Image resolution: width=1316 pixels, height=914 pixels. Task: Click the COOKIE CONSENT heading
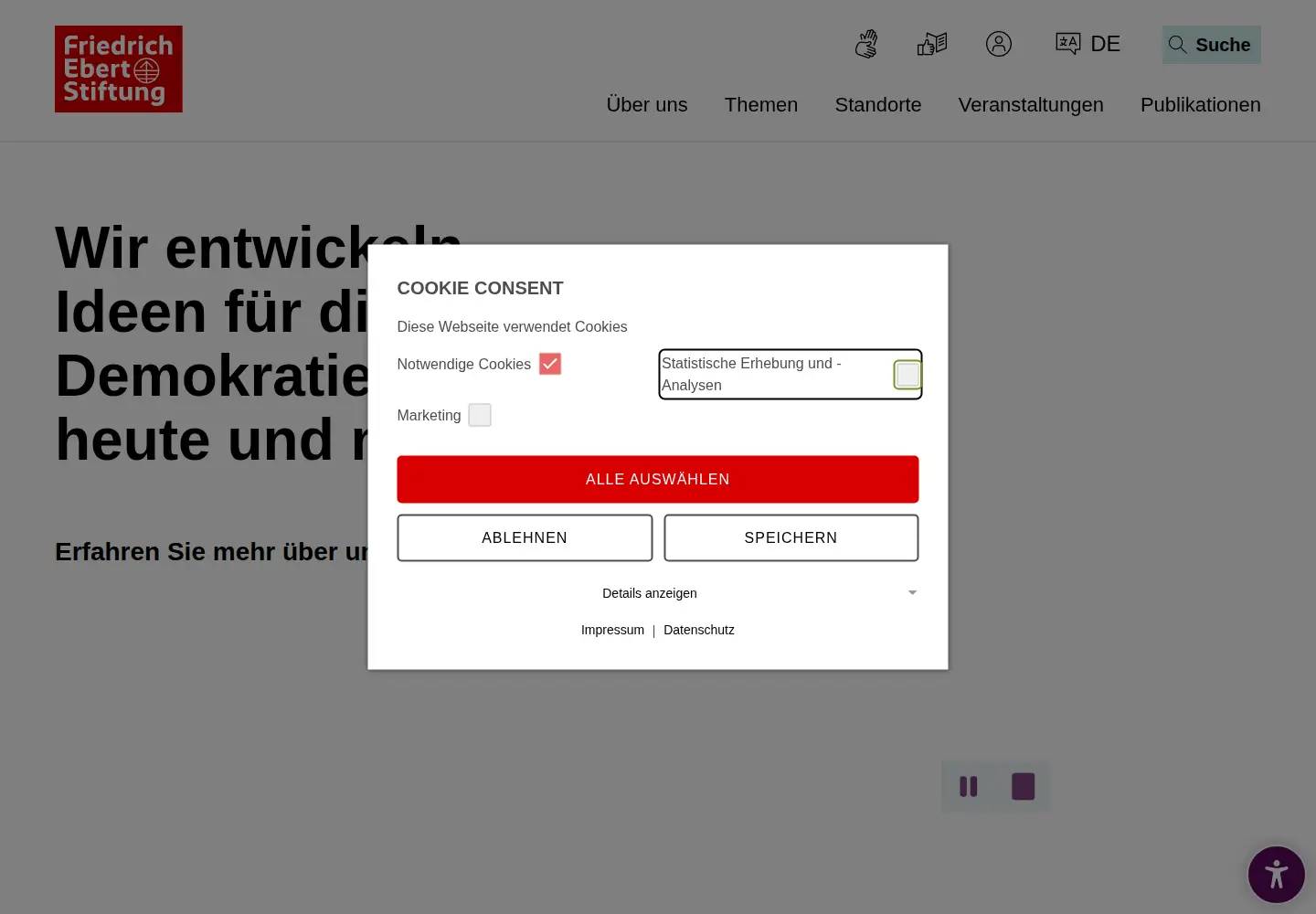[480, 288]
